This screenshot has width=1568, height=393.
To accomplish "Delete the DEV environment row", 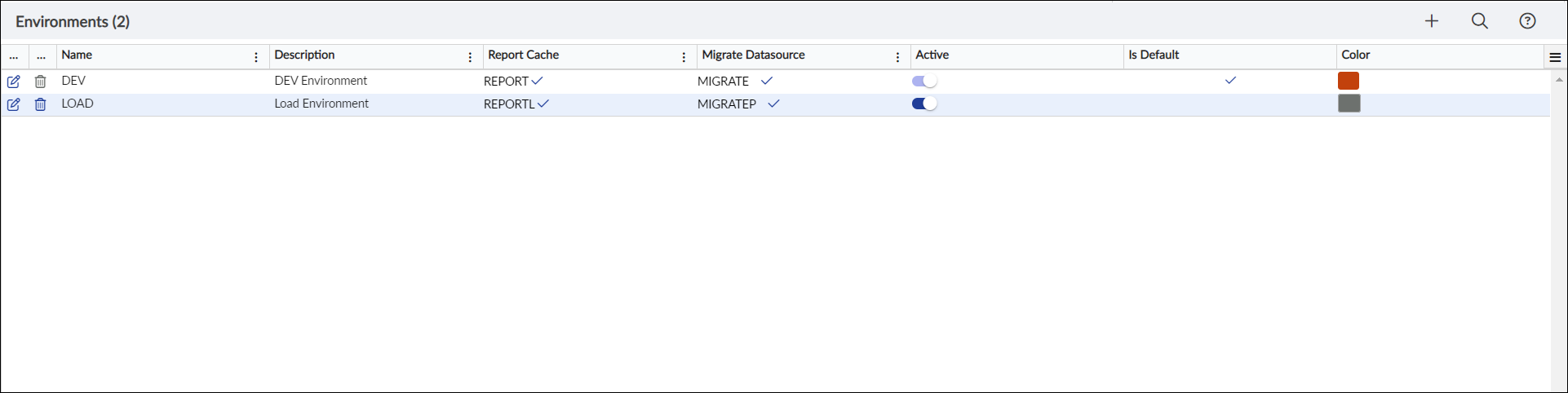I will pos(40,82).
